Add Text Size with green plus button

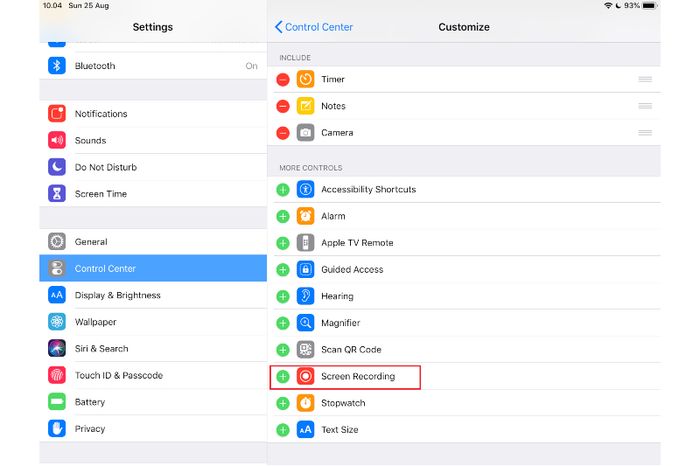click(x=283, y=430)
